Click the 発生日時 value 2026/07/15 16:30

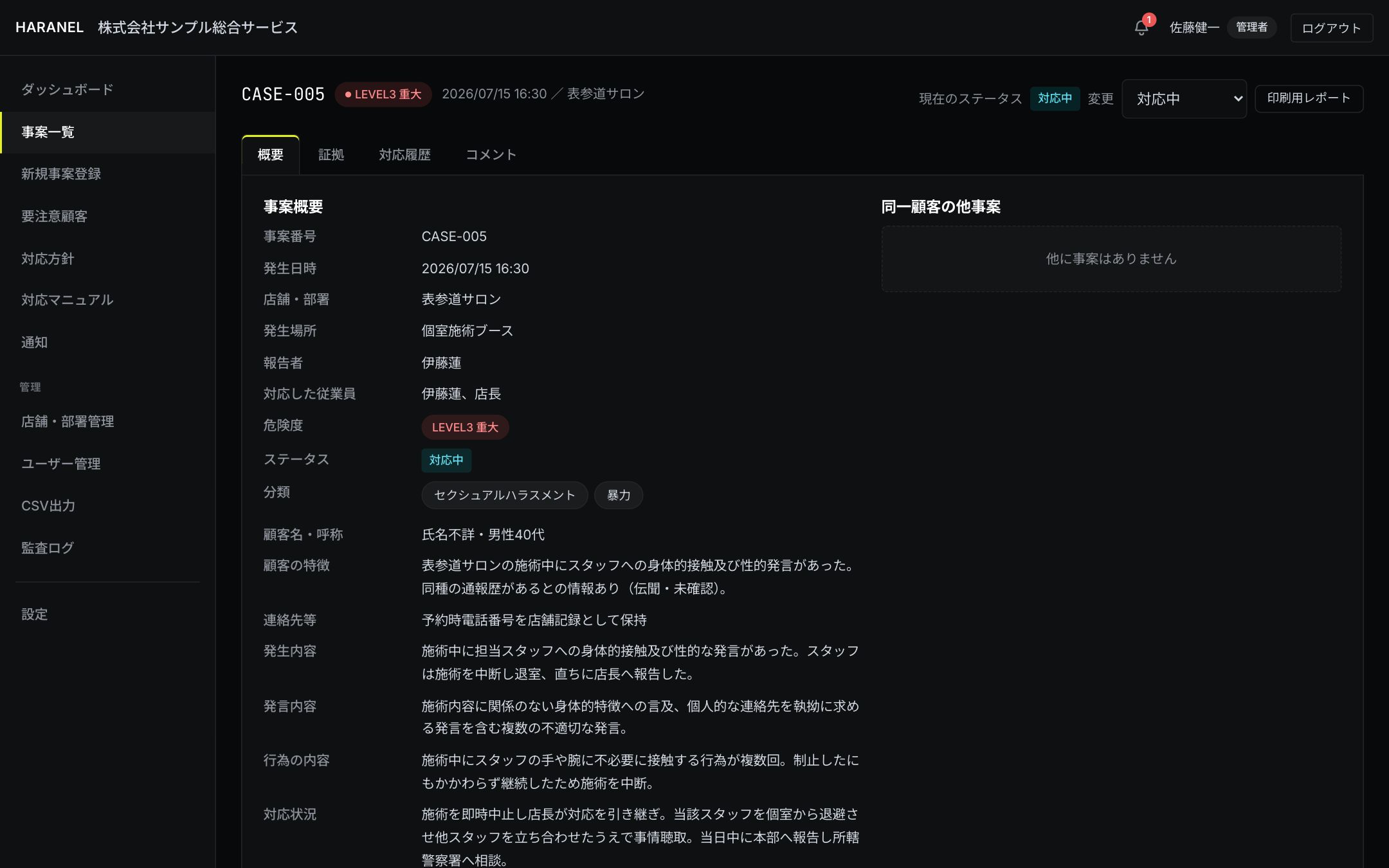[475, 269]
